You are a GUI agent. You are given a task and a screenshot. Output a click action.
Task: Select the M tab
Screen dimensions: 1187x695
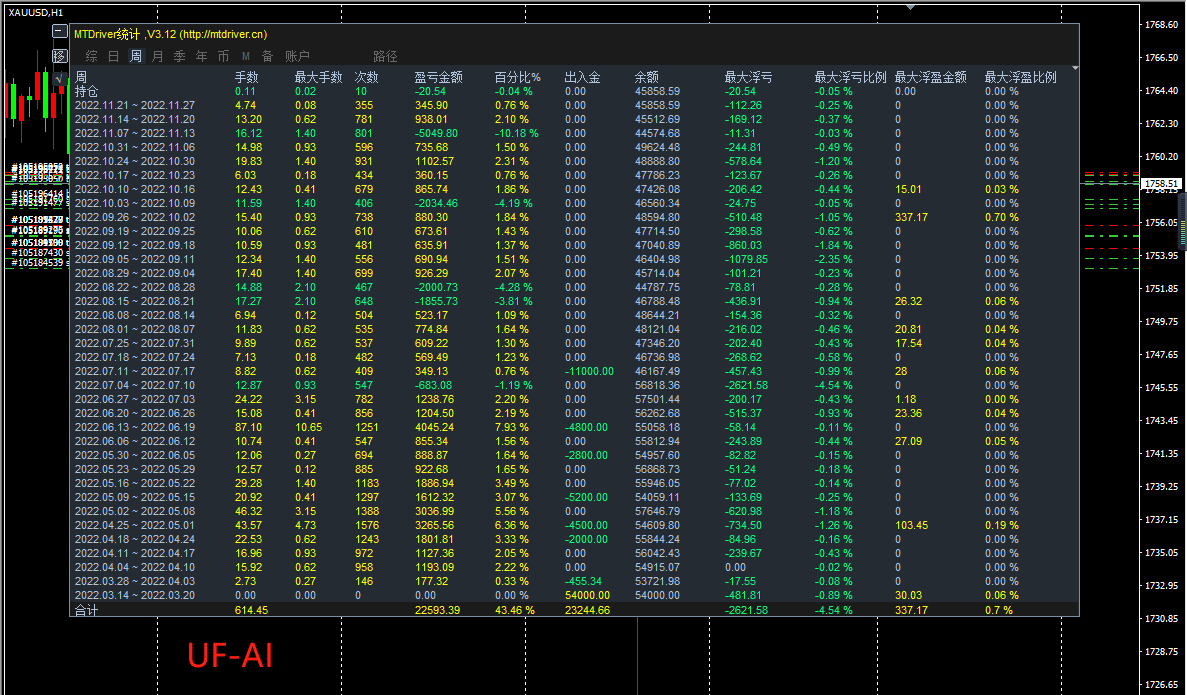pyautogui.click(x=246, y=56)
